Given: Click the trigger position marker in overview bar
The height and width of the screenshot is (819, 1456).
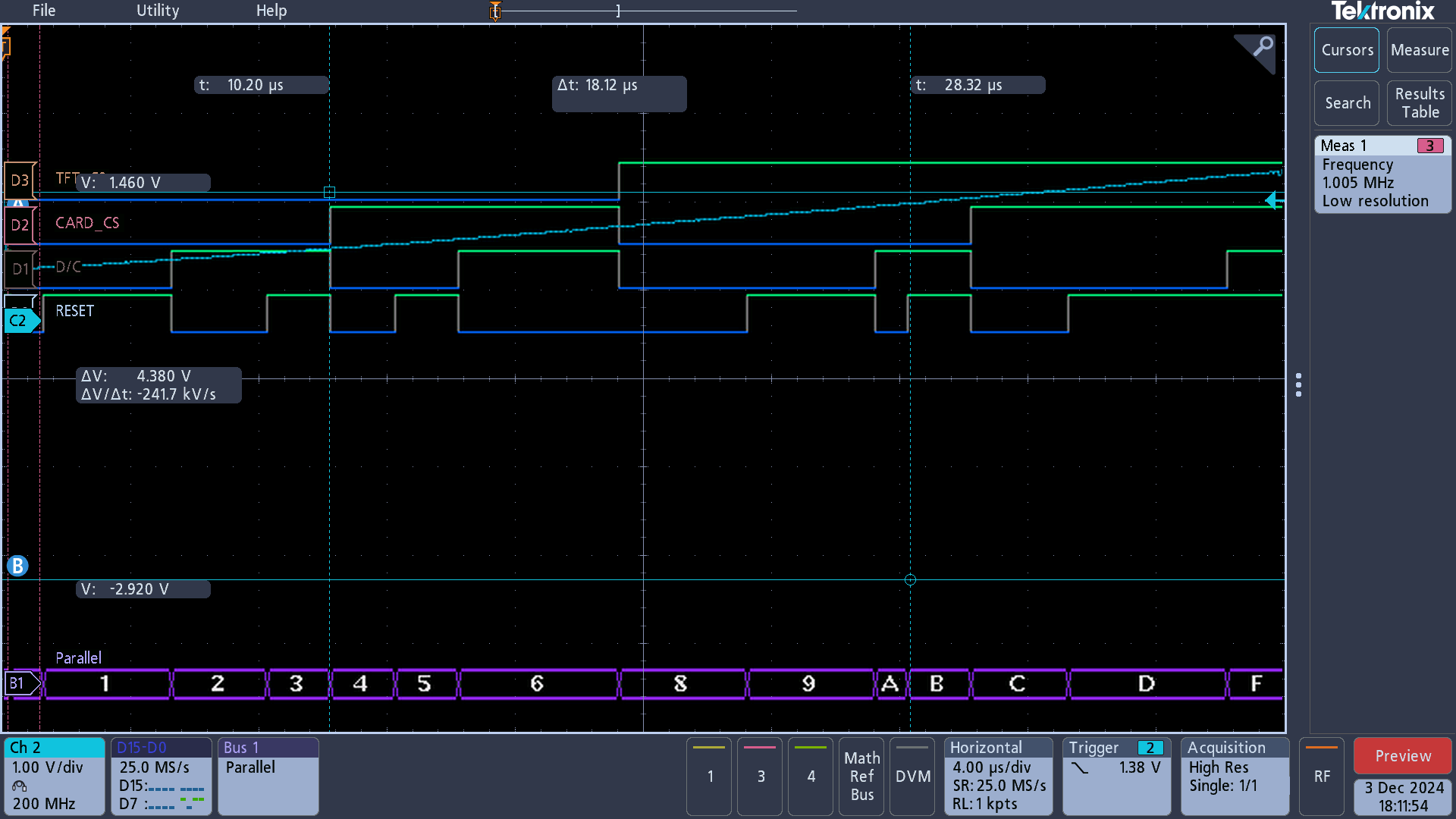Looking at the screenshot, I should pyautogui.click(x=495, y=11).
